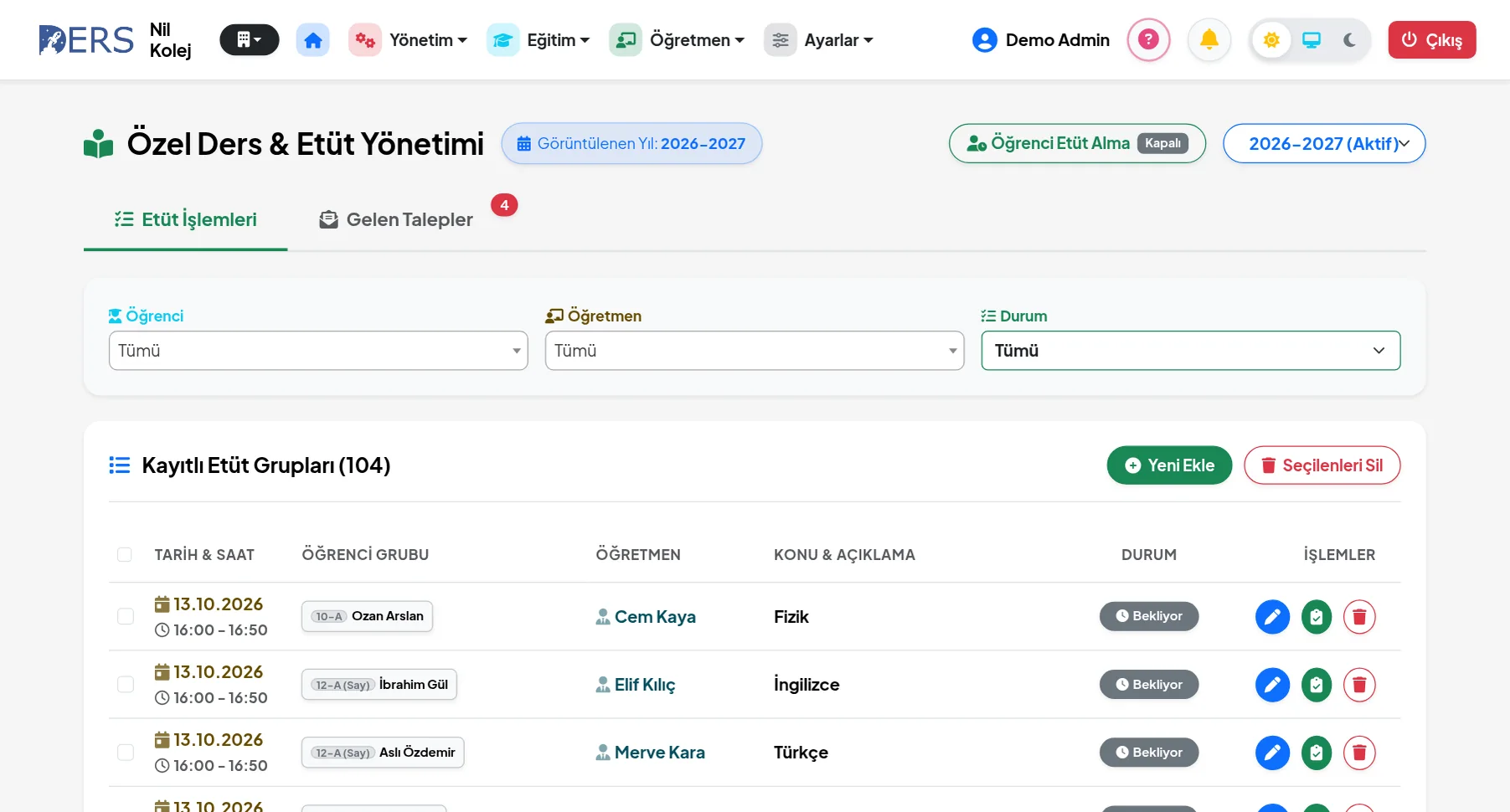
Task: Click Seçilenleri Sil button
Action: click(1322, 465)
